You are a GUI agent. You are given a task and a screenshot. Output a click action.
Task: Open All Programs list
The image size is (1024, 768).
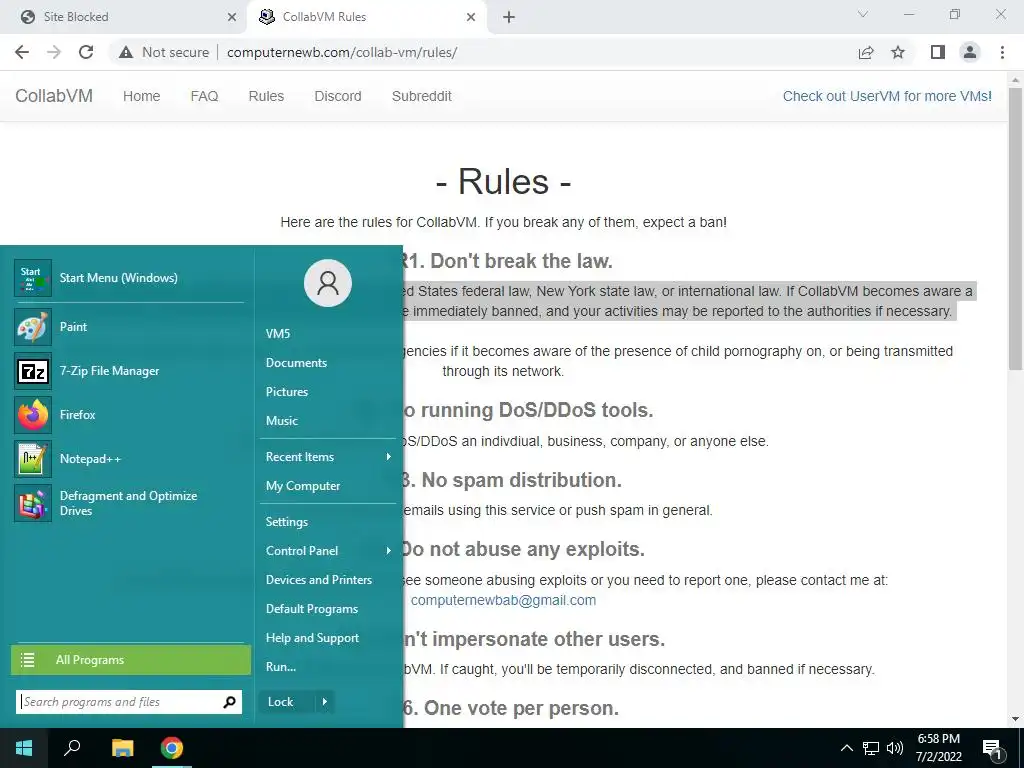(x=131, y=660)
